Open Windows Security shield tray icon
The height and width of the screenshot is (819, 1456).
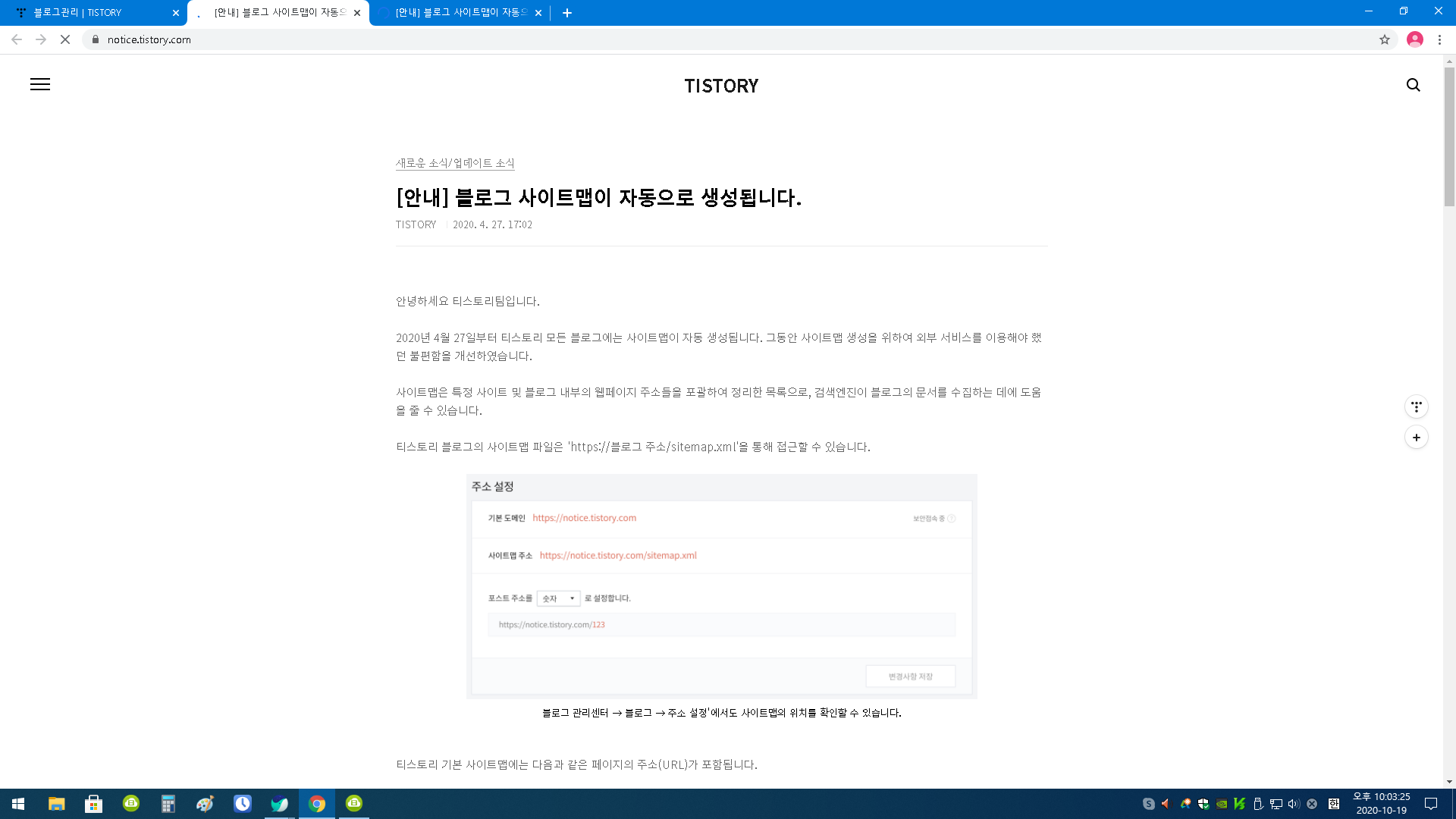point(1203,804)
